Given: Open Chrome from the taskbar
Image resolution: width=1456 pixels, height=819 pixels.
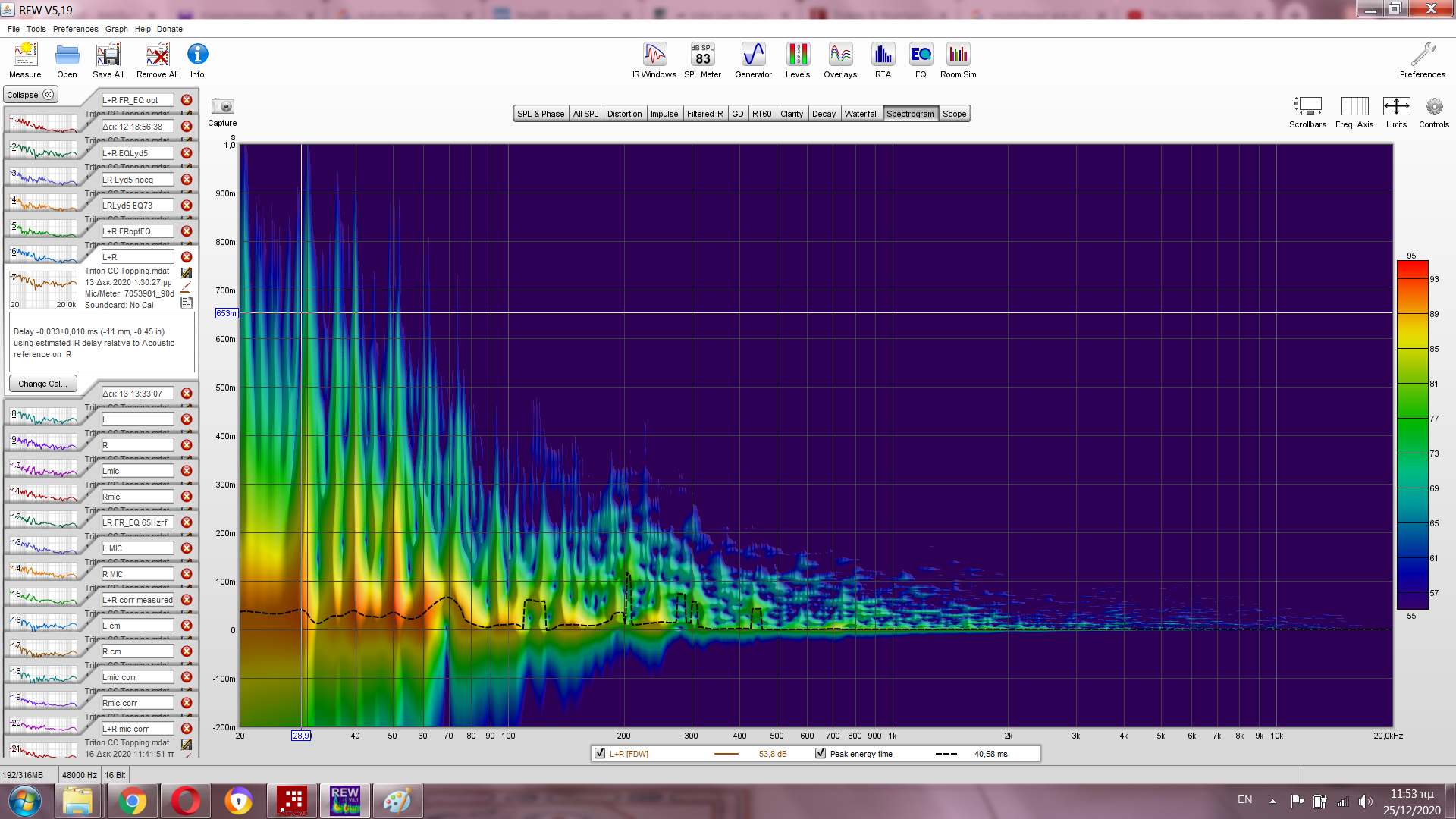Looking at the screenshot, I should (x=132, y=801).
